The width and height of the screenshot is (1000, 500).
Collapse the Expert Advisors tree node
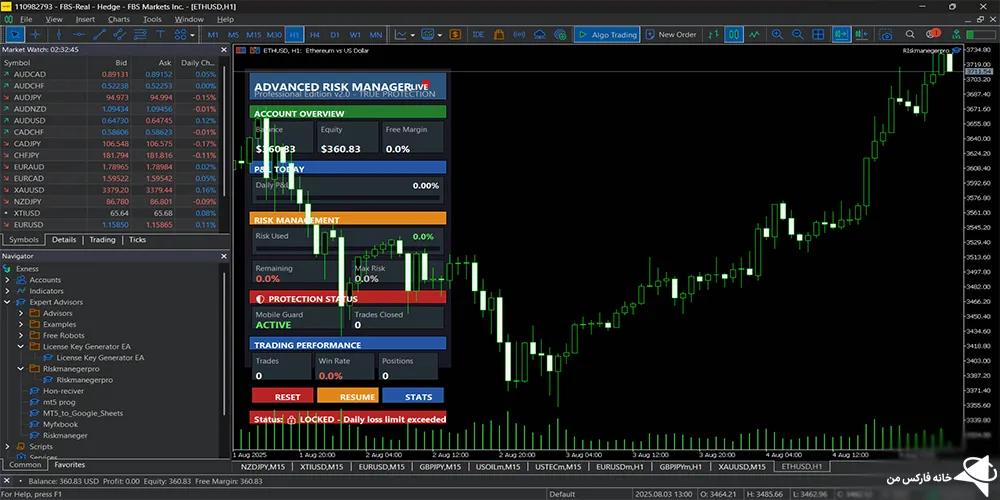[x=9, y=302]
